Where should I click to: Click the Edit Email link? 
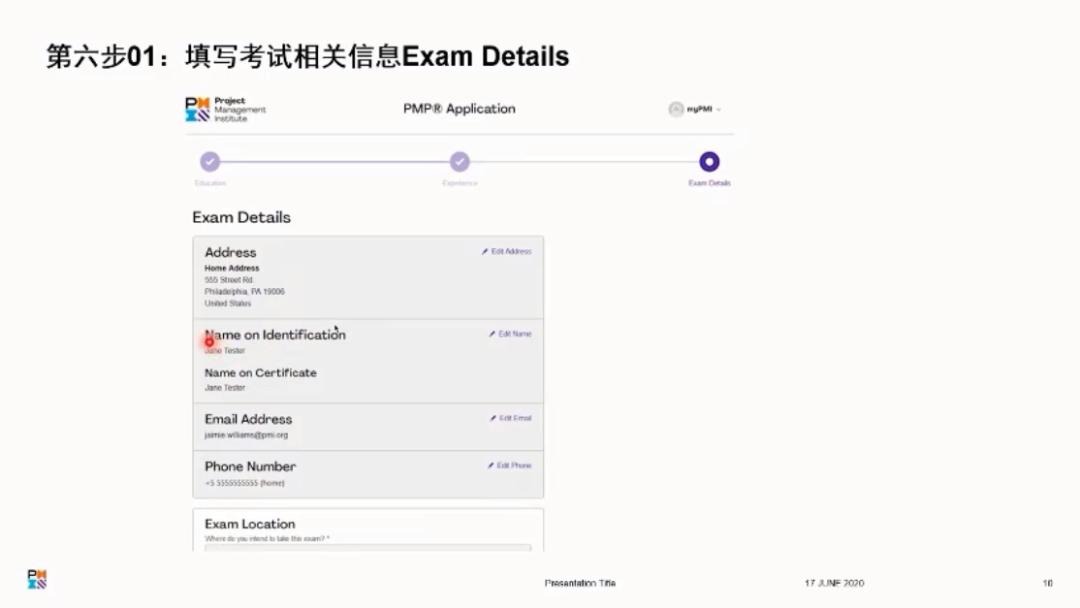point(512,419)
